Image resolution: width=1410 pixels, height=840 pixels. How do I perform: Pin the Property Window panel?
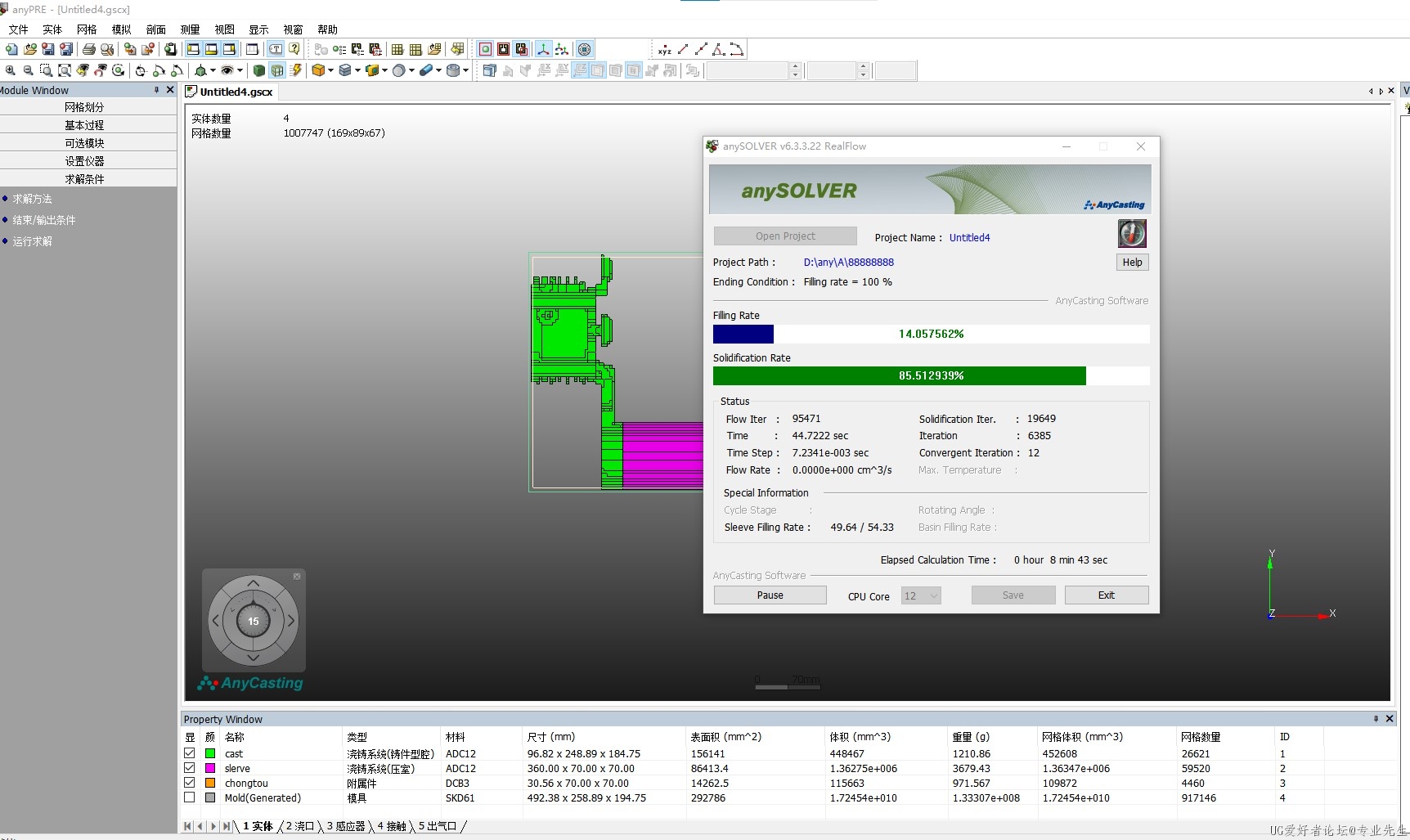1376,719
